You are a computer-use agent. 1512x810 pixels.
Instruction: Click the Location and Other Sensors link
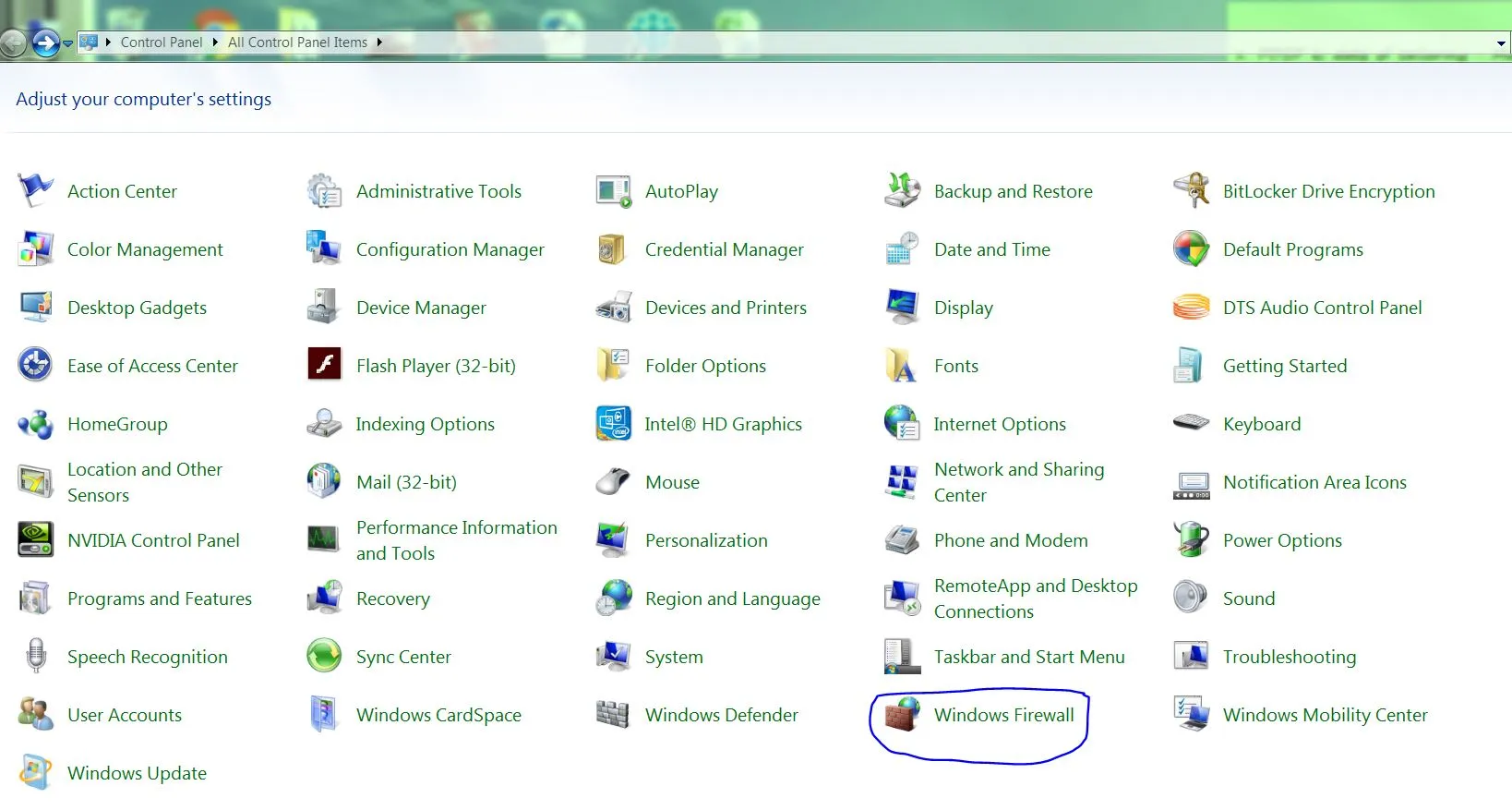tap(145, 482)
